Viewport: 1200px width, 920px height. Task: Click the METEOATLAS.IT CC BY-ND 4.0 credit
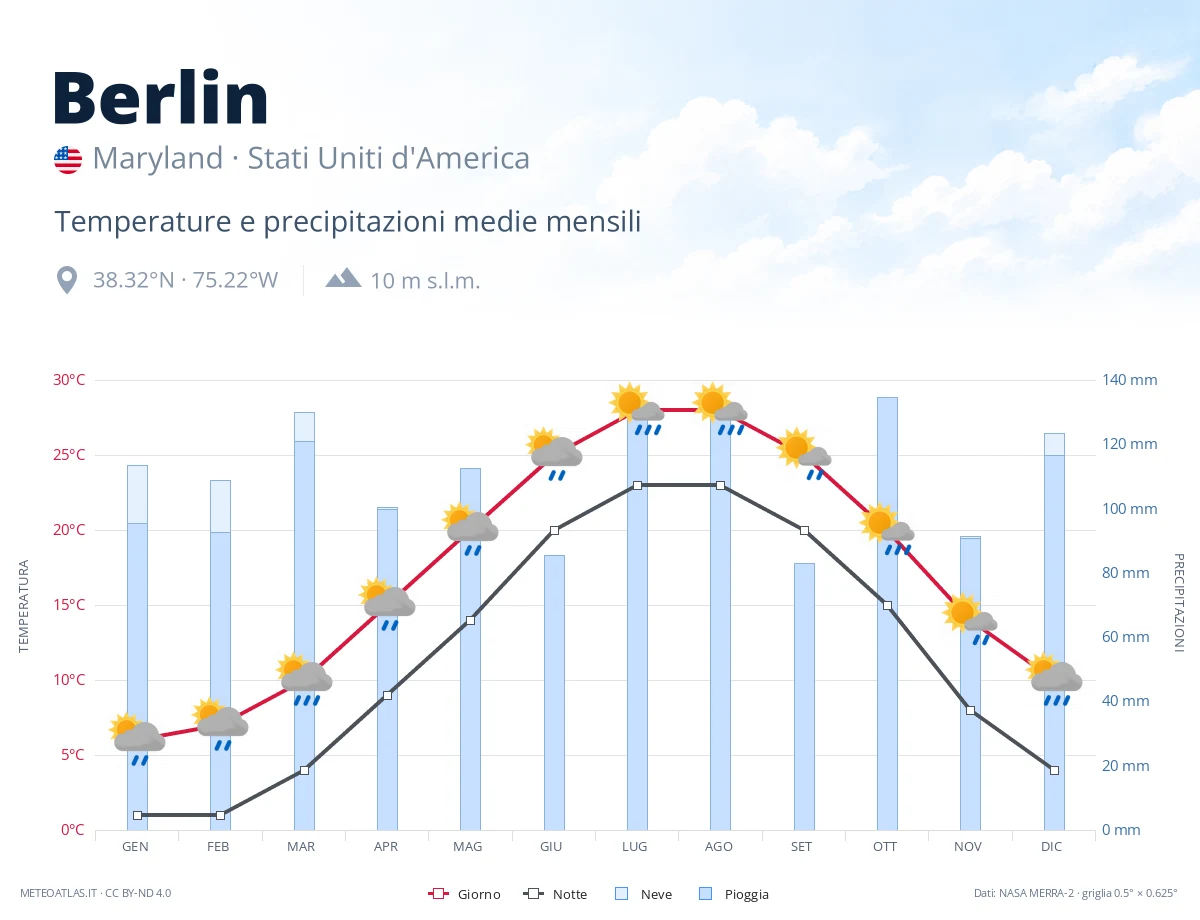click(x=95, y=893)
